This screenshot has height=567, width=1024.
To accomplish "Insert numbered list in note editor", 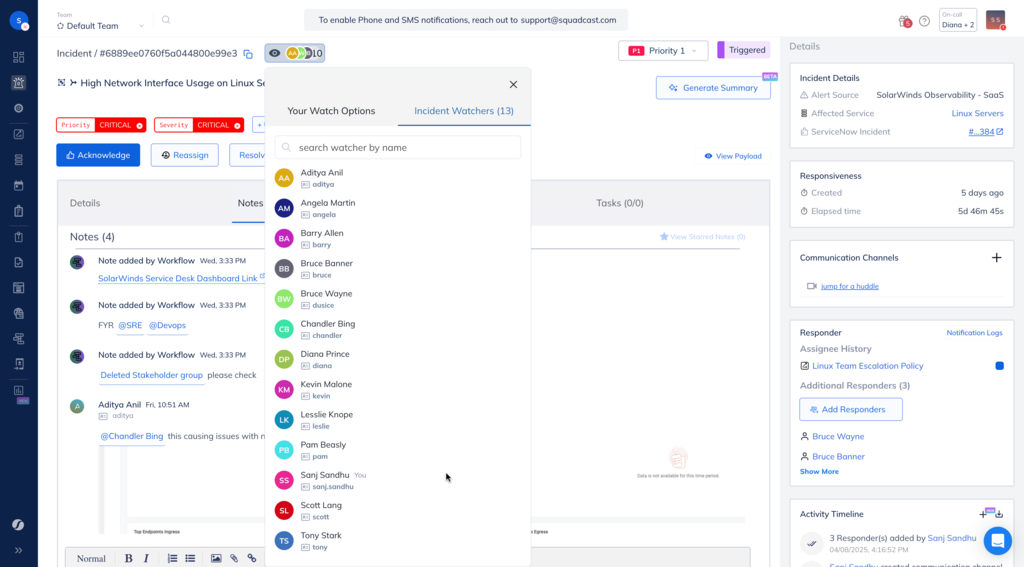I will pyautogui.click(x=172, y=559).
